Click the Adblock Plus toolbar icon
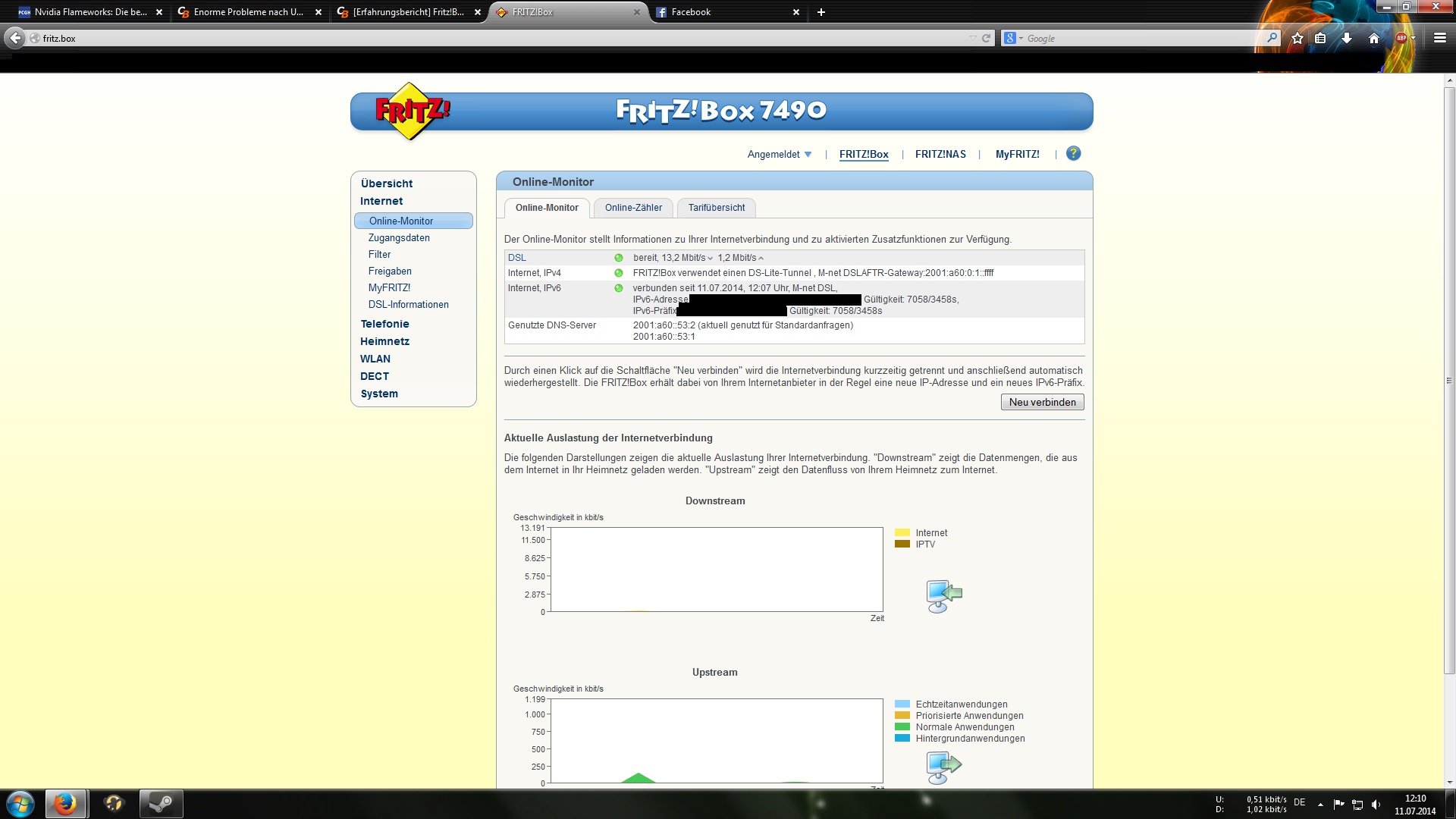 click(1401, 38)
